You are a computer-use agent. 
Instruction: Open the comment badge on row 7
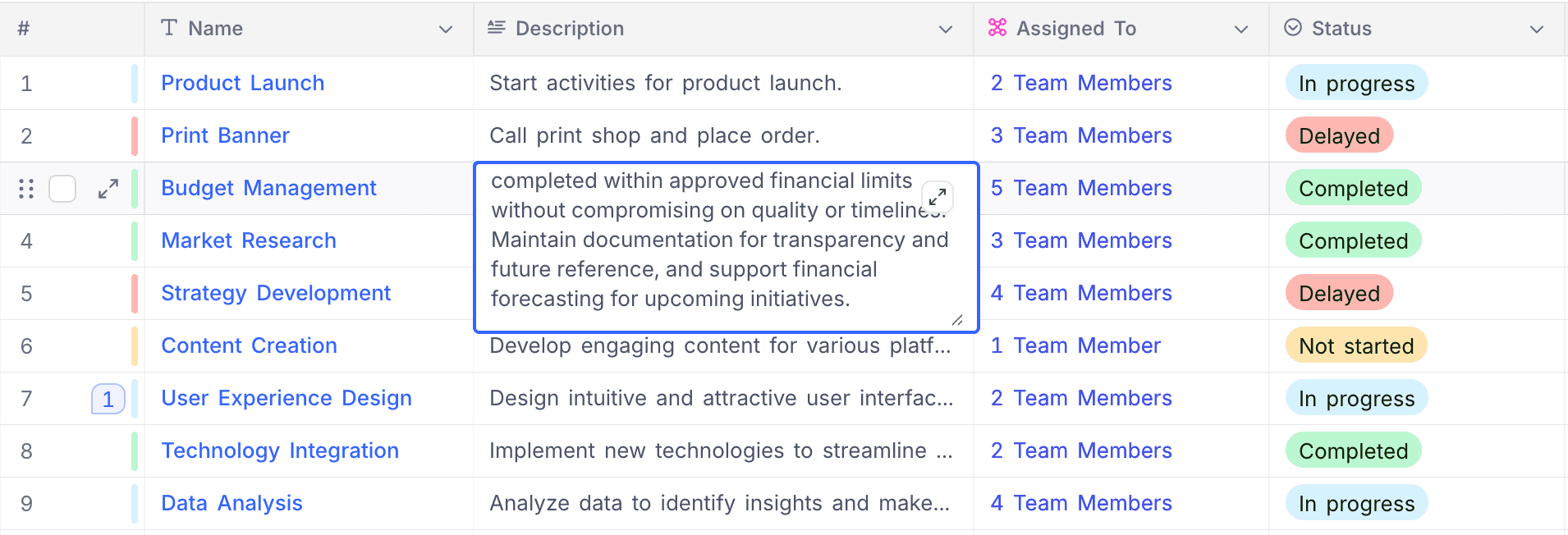pyautogui.click(x=108, y=399)
